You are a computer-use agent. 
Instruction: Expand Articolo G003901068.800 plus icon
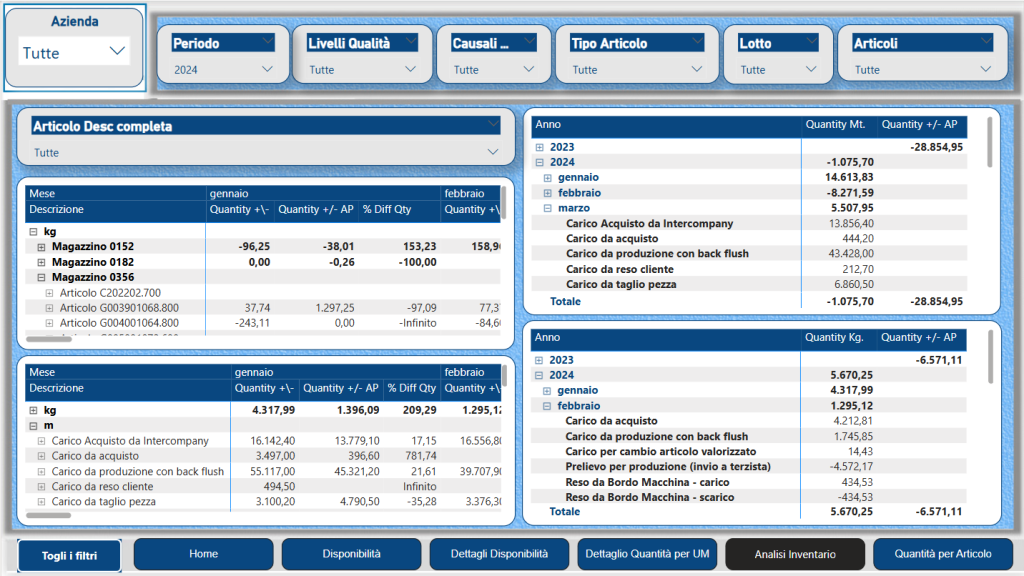(x=50, y=308)
